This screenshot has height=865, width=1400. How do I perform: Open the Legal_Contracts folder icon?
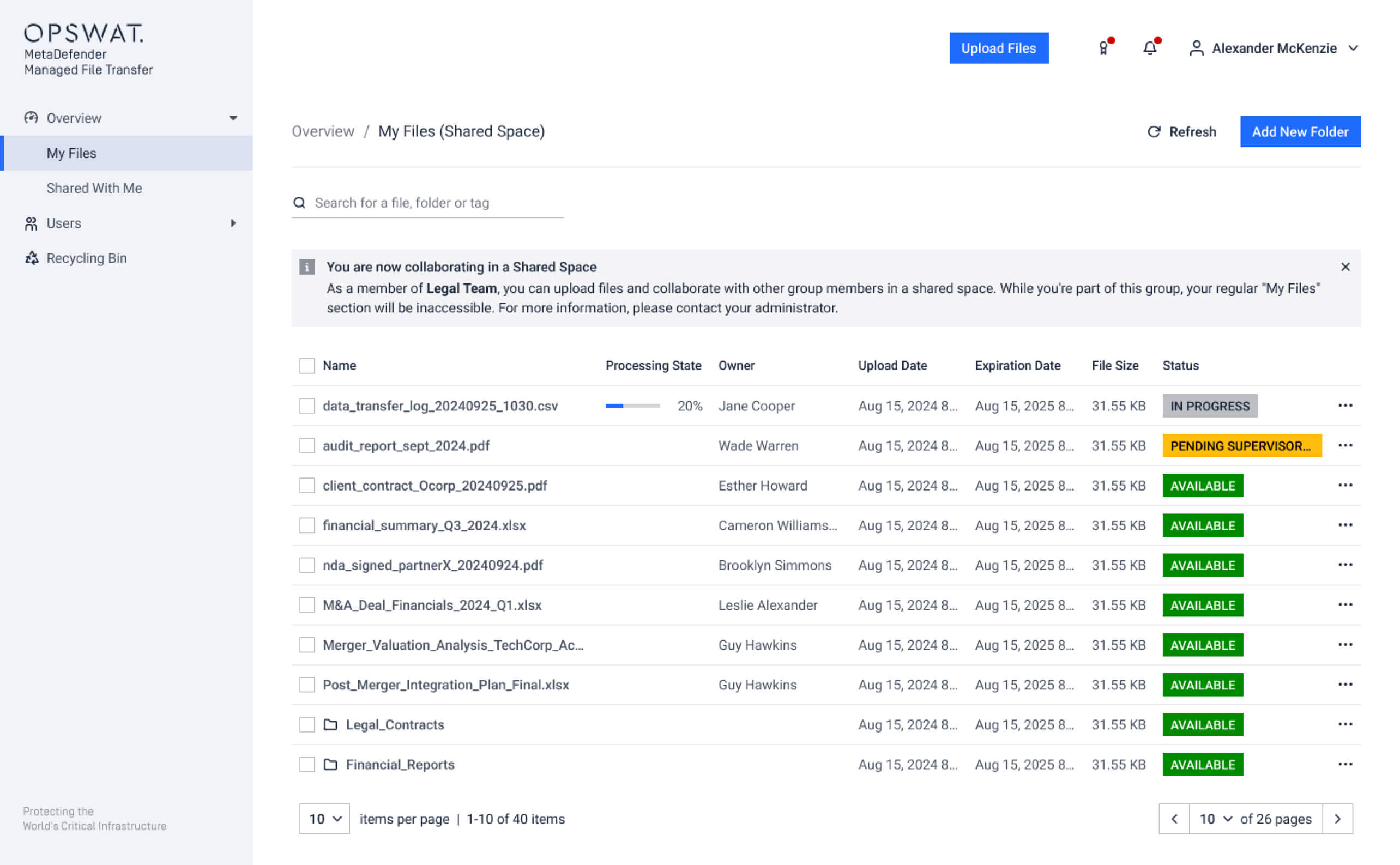tap(330, 724)
